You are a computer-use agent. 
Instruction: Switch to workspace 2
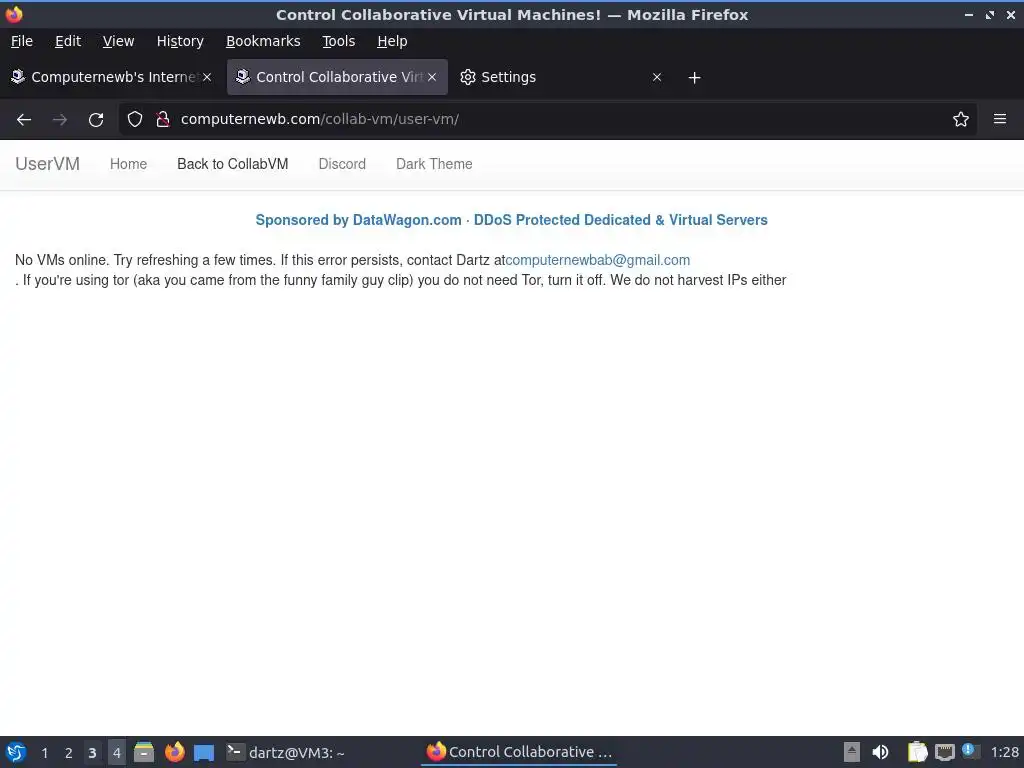68,753
